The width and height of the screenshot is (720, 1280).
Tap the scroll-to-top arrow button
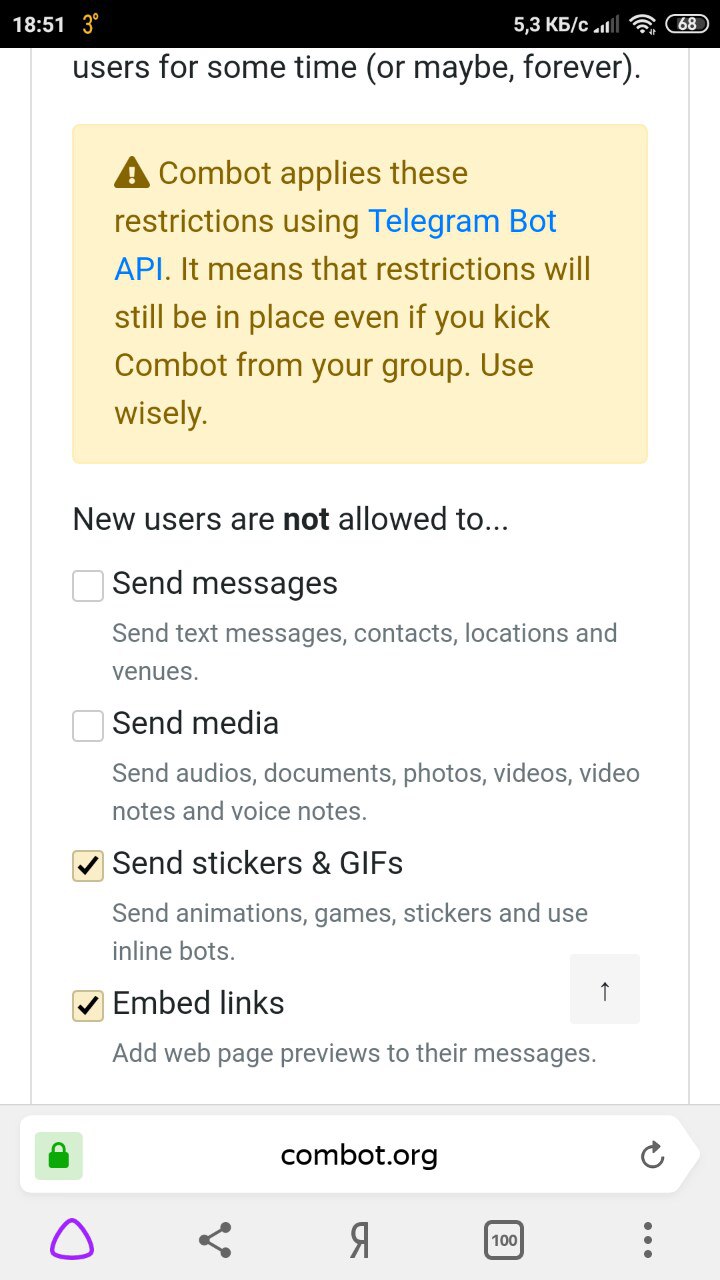pyautogui.click(x=605, y=989)
